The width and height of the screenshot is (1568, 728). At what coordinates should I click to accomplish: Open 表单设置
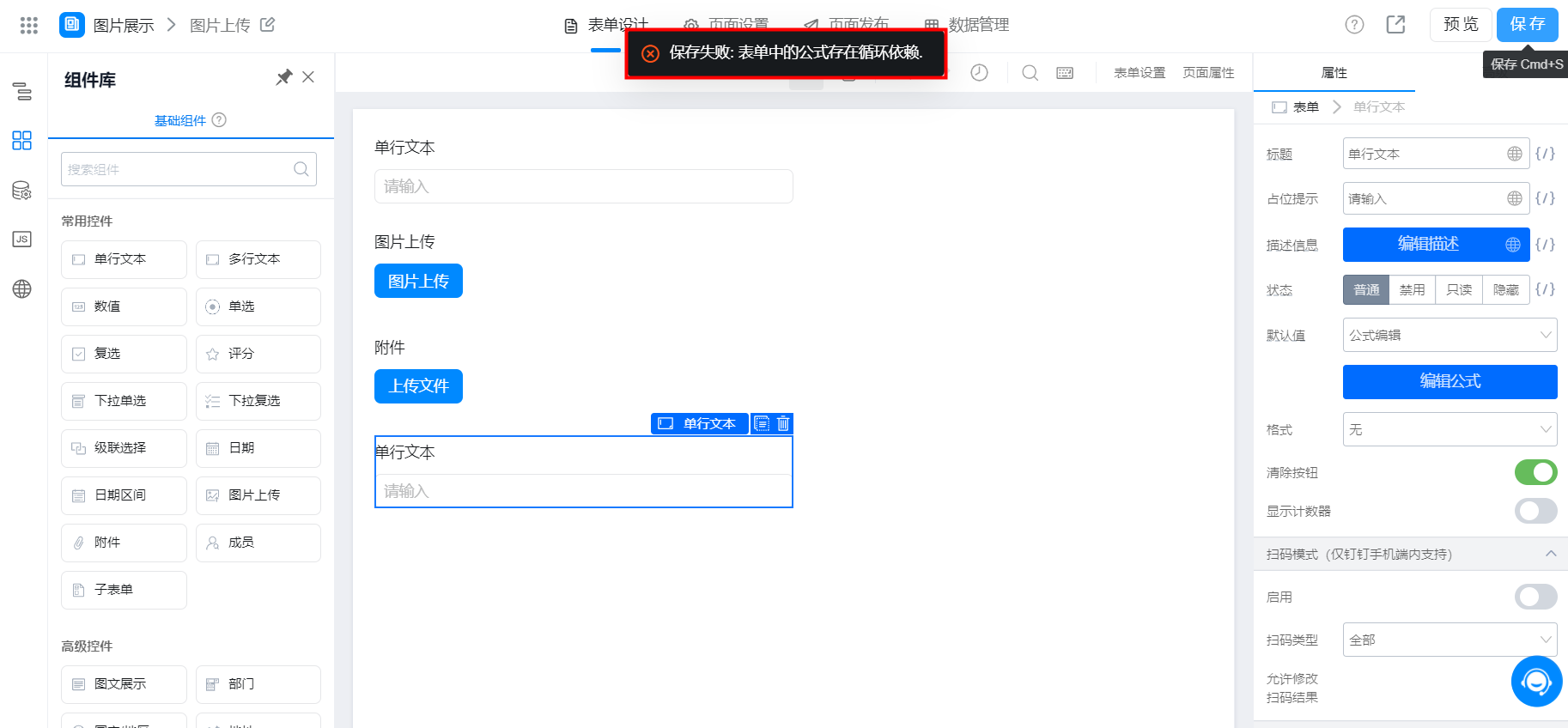coord(1140,73)
